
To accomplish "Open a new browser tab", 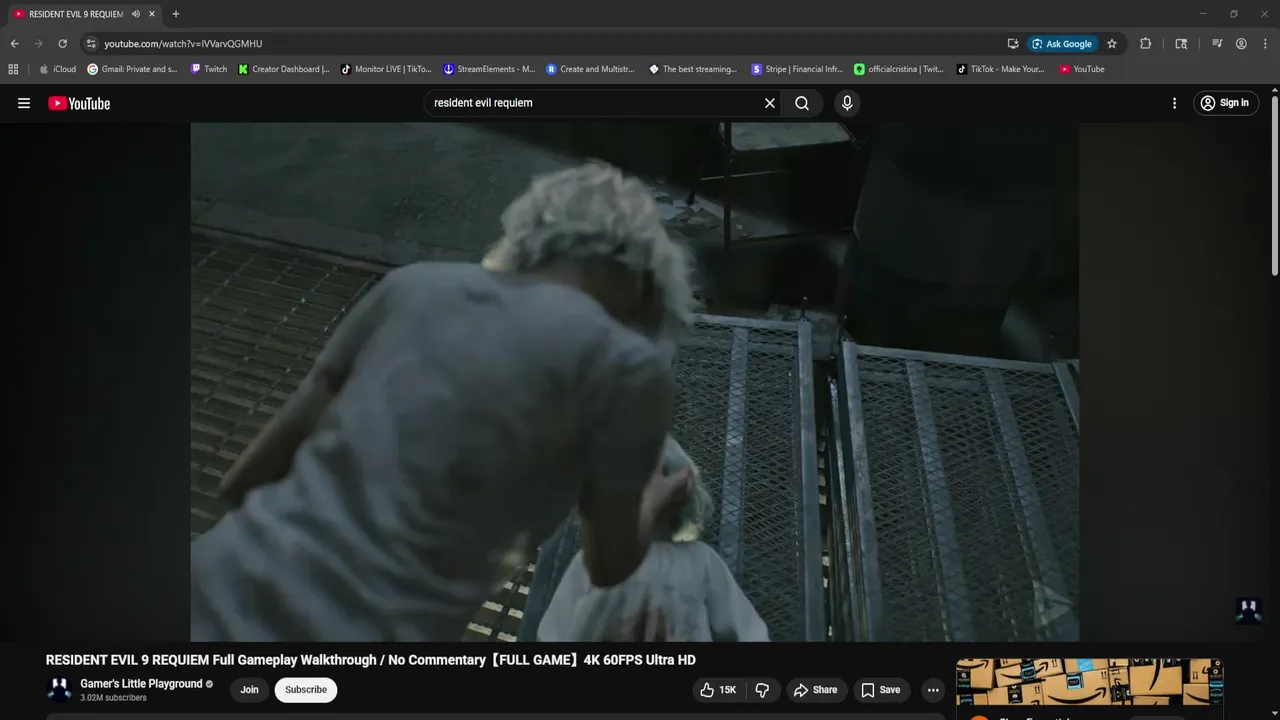I will (x=176, y=14).
